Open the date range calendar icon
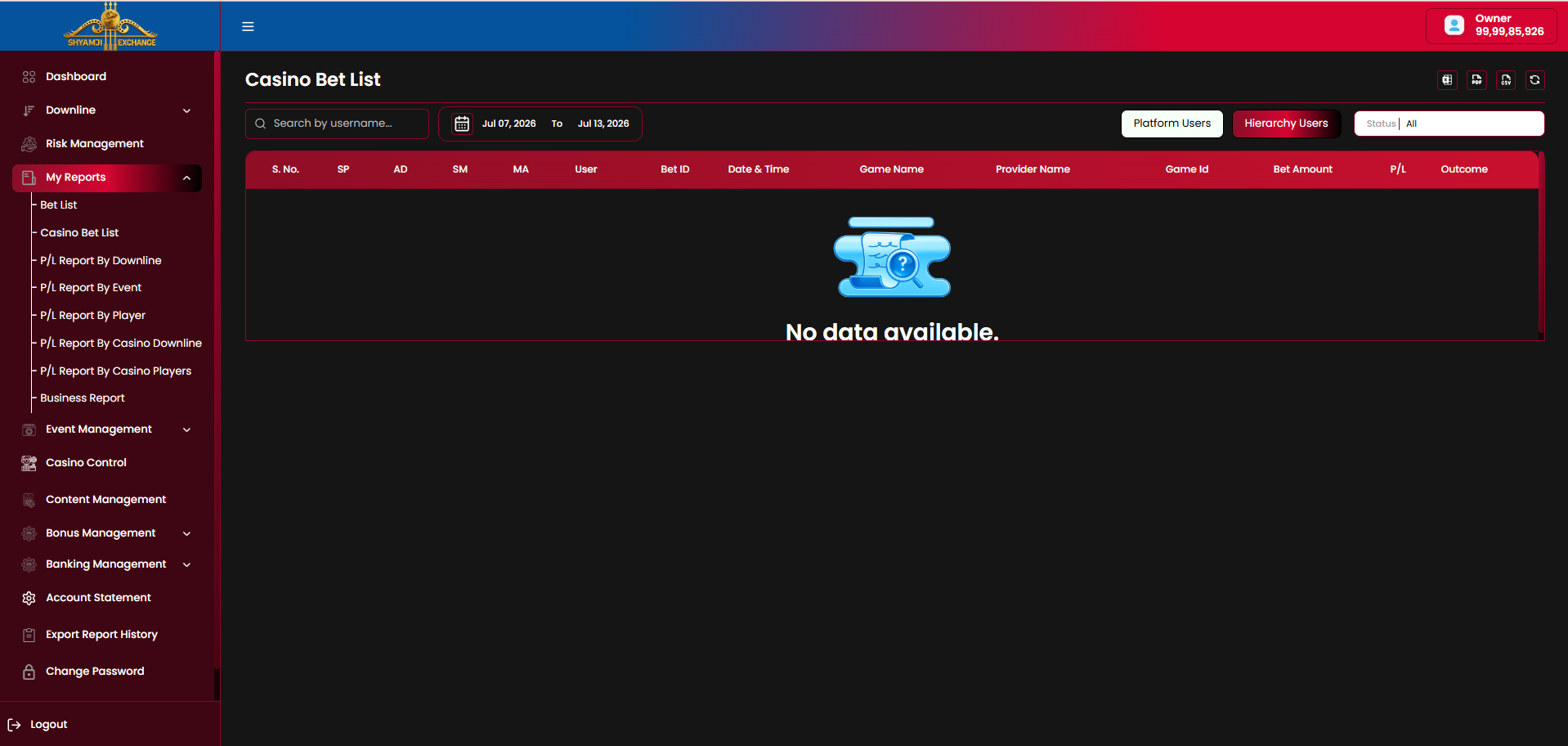Image resolution: width=1568 pixels, height=746 pixels. [x=462, y=124]
